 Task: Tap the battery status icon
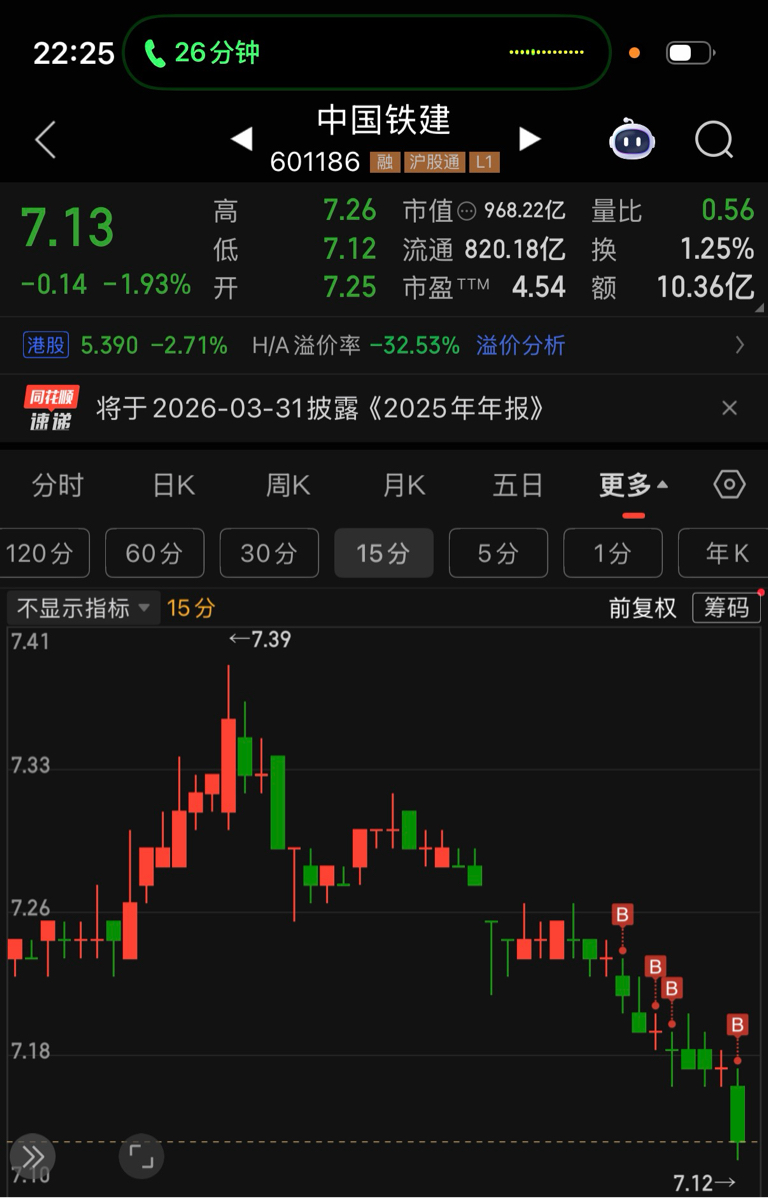(690, 53)
